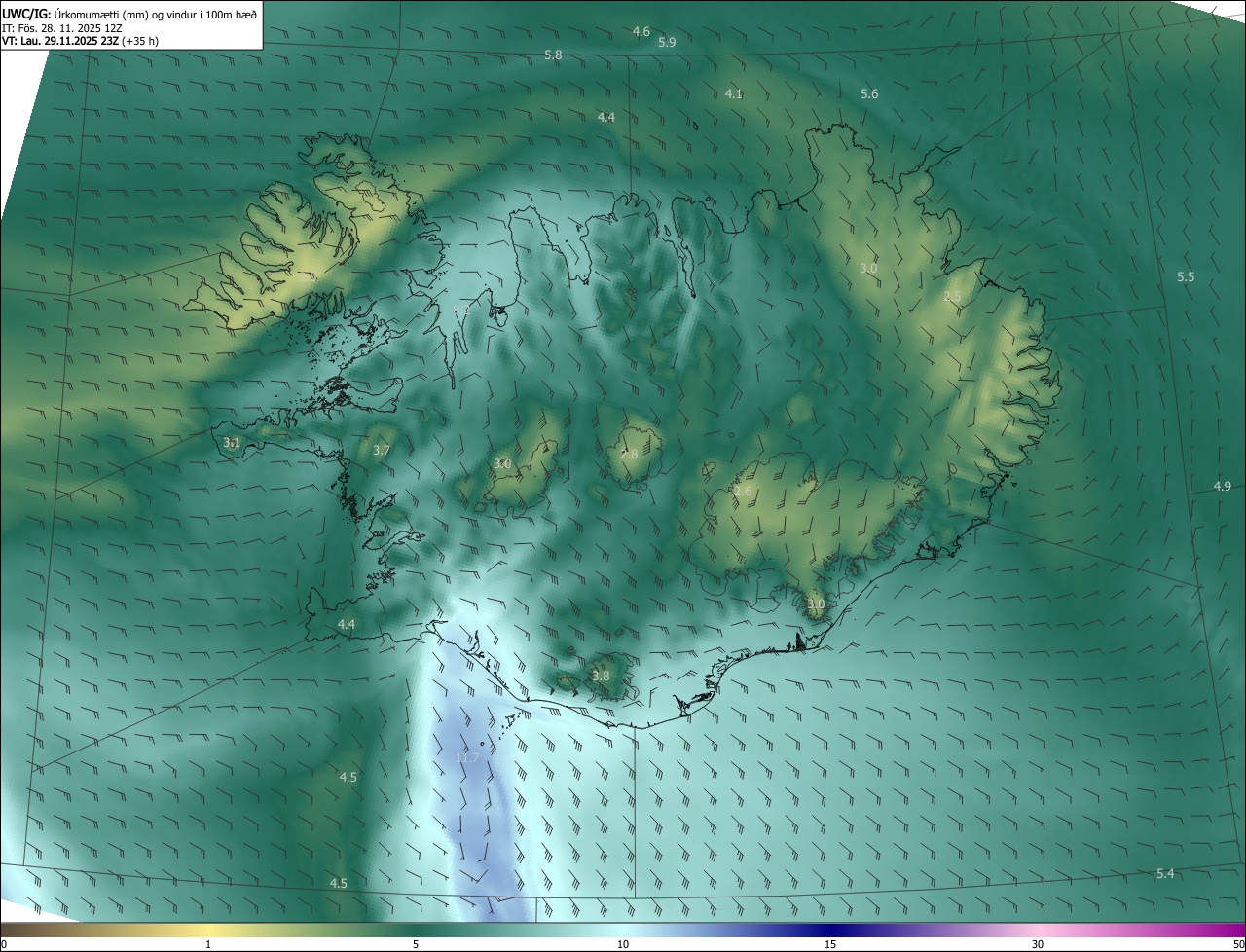Click the 4.1 value label
Viewport: 1246px width, 952px height.
click(735, 94)
